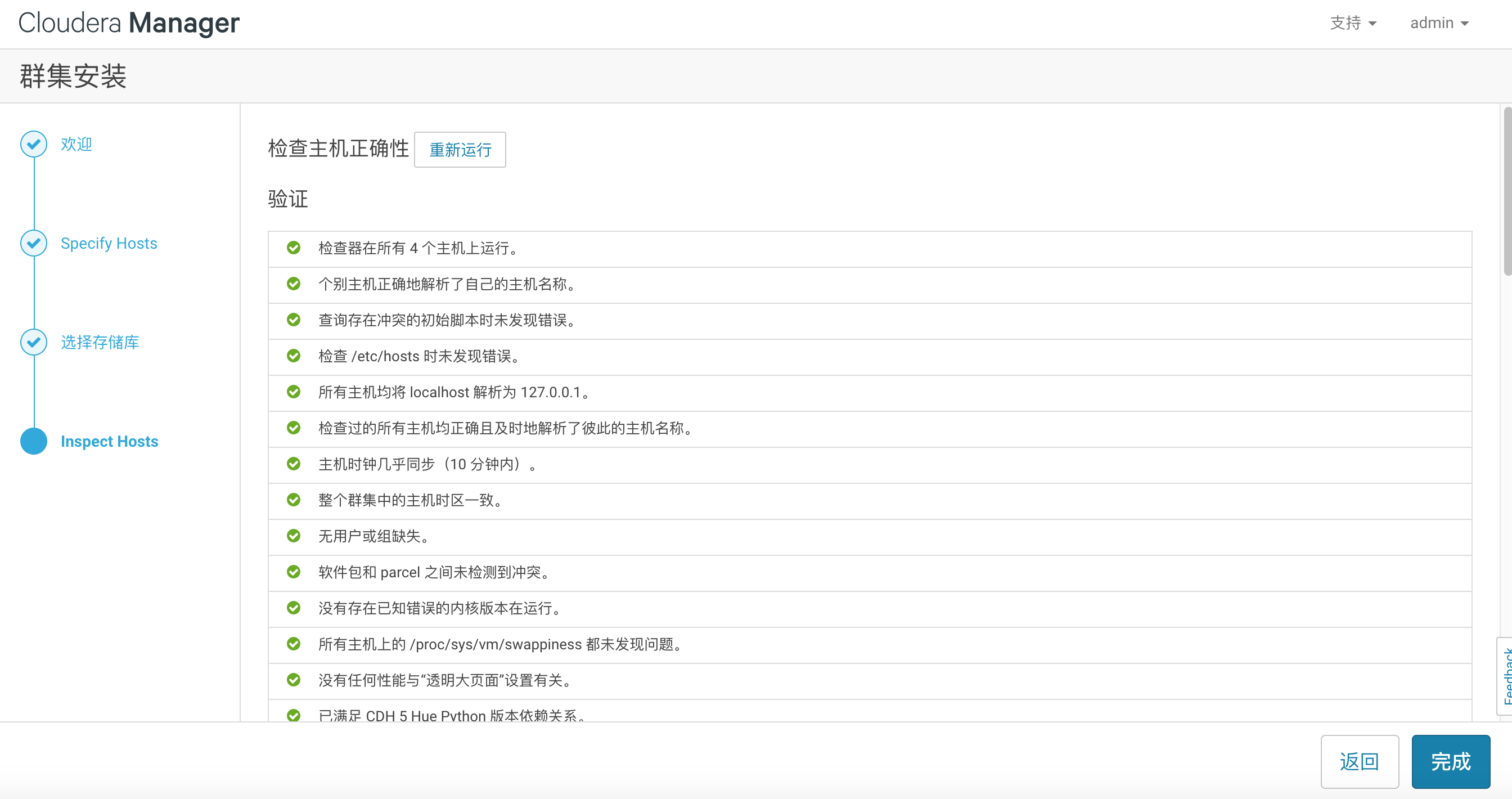Select the Inspect Hosts step
Viewport: 1512px width, 799px height.
click(x=109, y=442)
